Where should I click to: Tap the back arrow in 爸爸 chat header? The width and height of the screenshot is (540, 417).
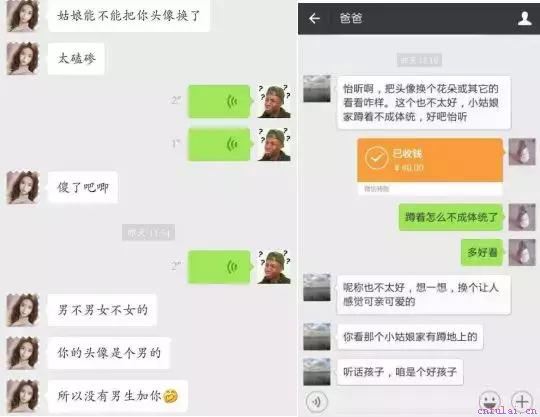point(314,19)
